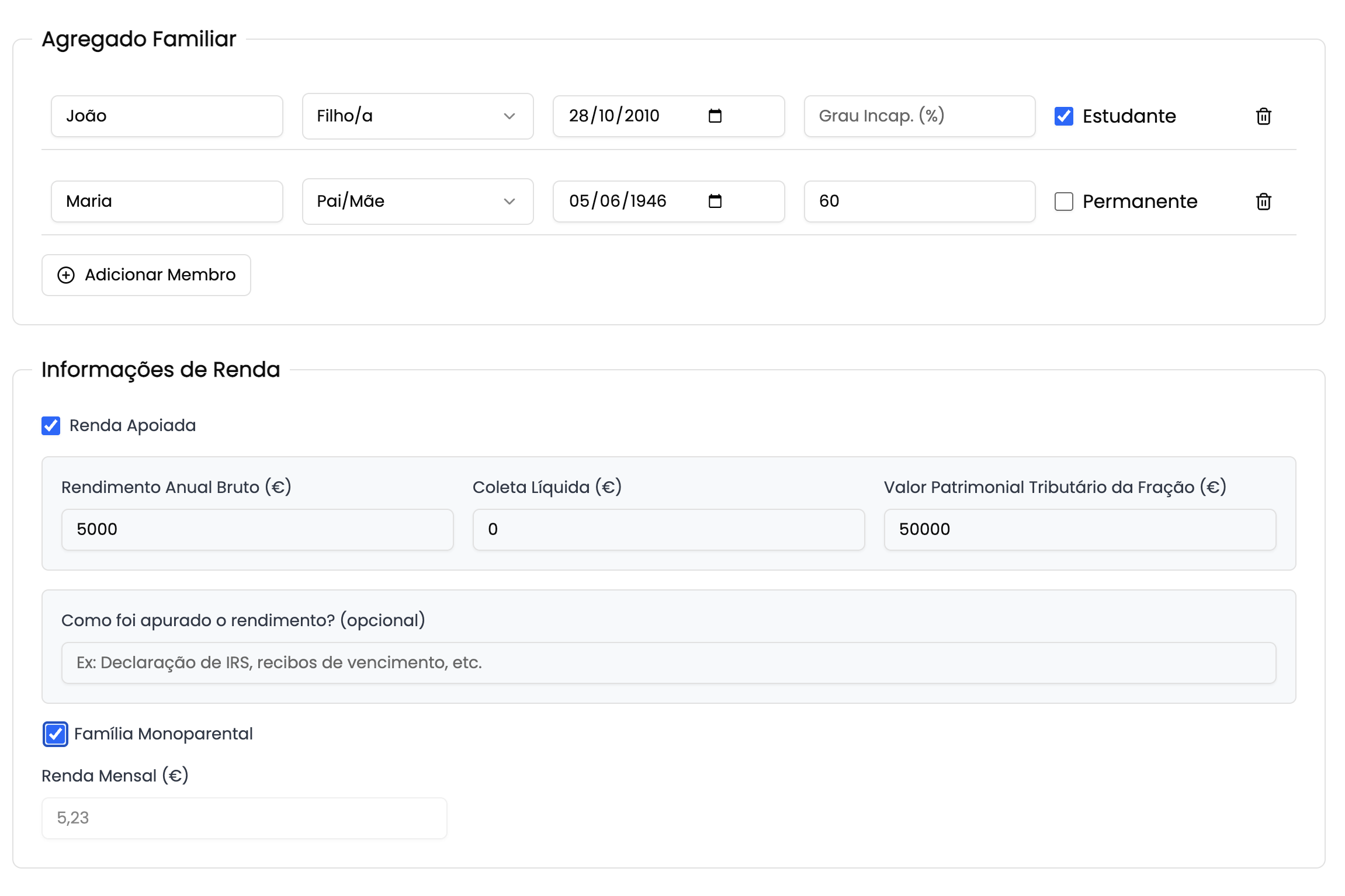Delete Maria's row with trash icon
Image resolution: width=1345 pixels, height=896 pixels.
pyautogui.click(x=1263, y=202)
